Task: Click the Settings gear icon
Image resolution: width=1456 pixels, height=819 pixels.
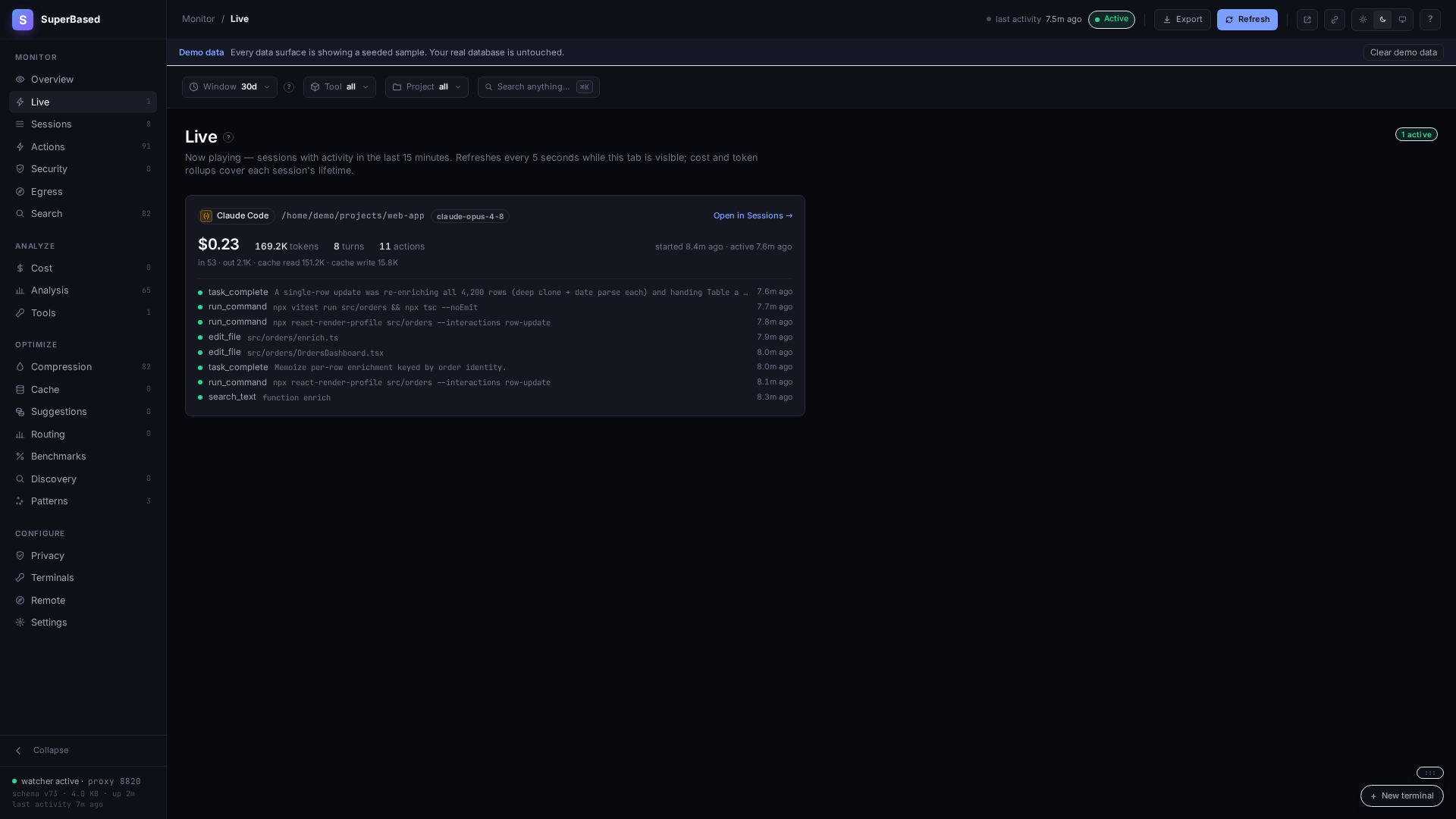Action: click(x=20, y=623)
